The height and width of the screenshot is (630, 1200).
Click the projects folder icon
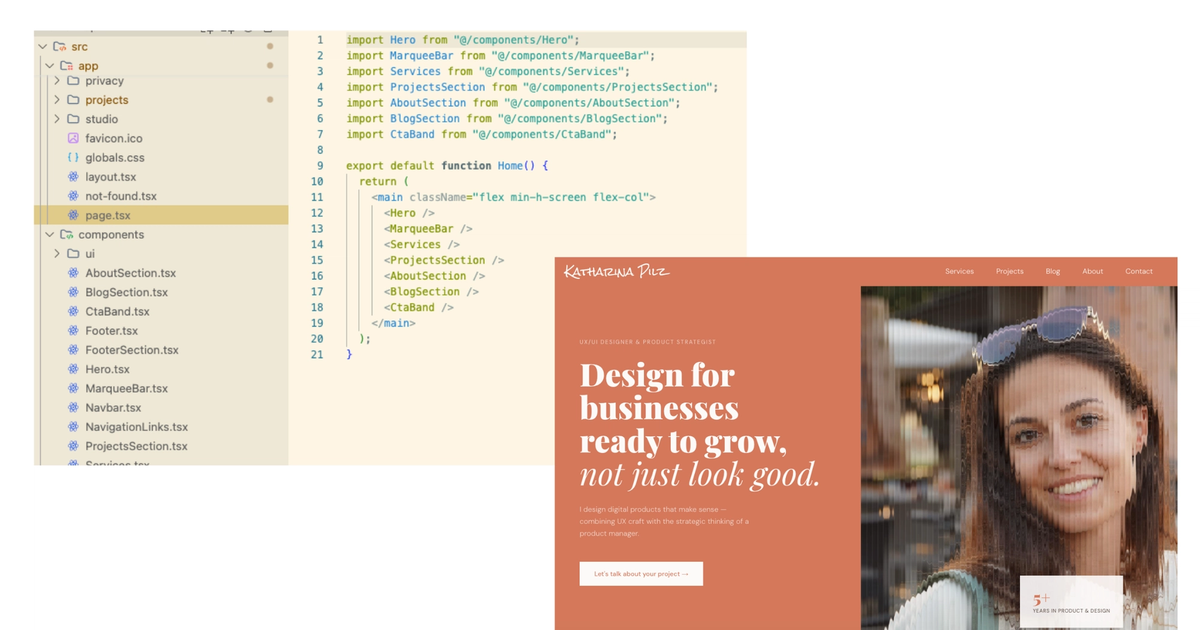[73, 100]
